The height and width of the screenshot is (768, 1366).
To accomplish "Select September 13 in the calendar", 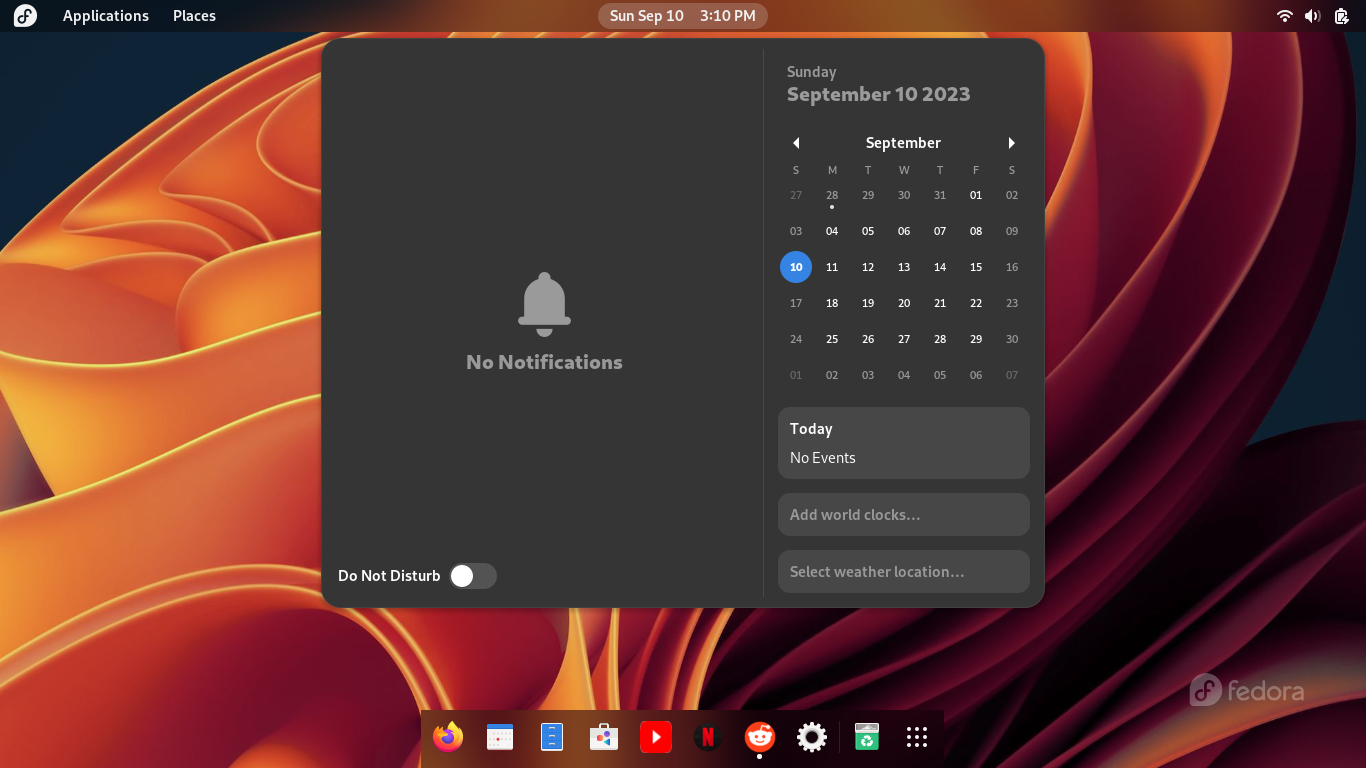I will point(904,267).
